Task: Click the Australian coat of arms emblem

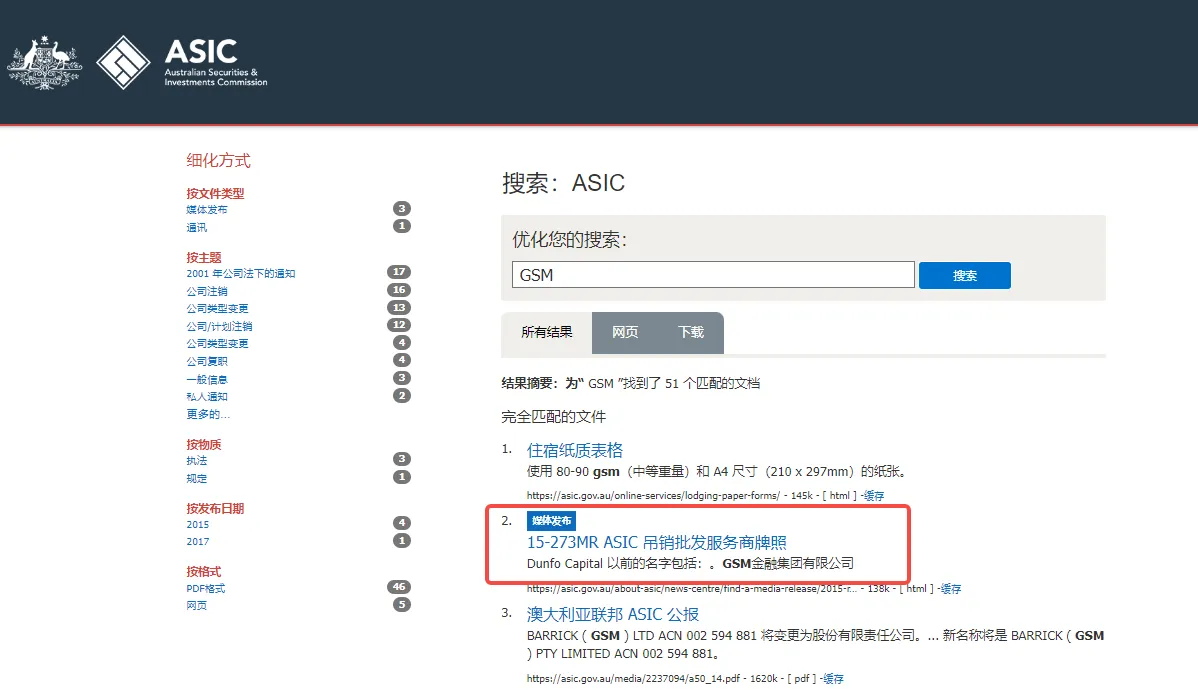Action: coord(44,63)
